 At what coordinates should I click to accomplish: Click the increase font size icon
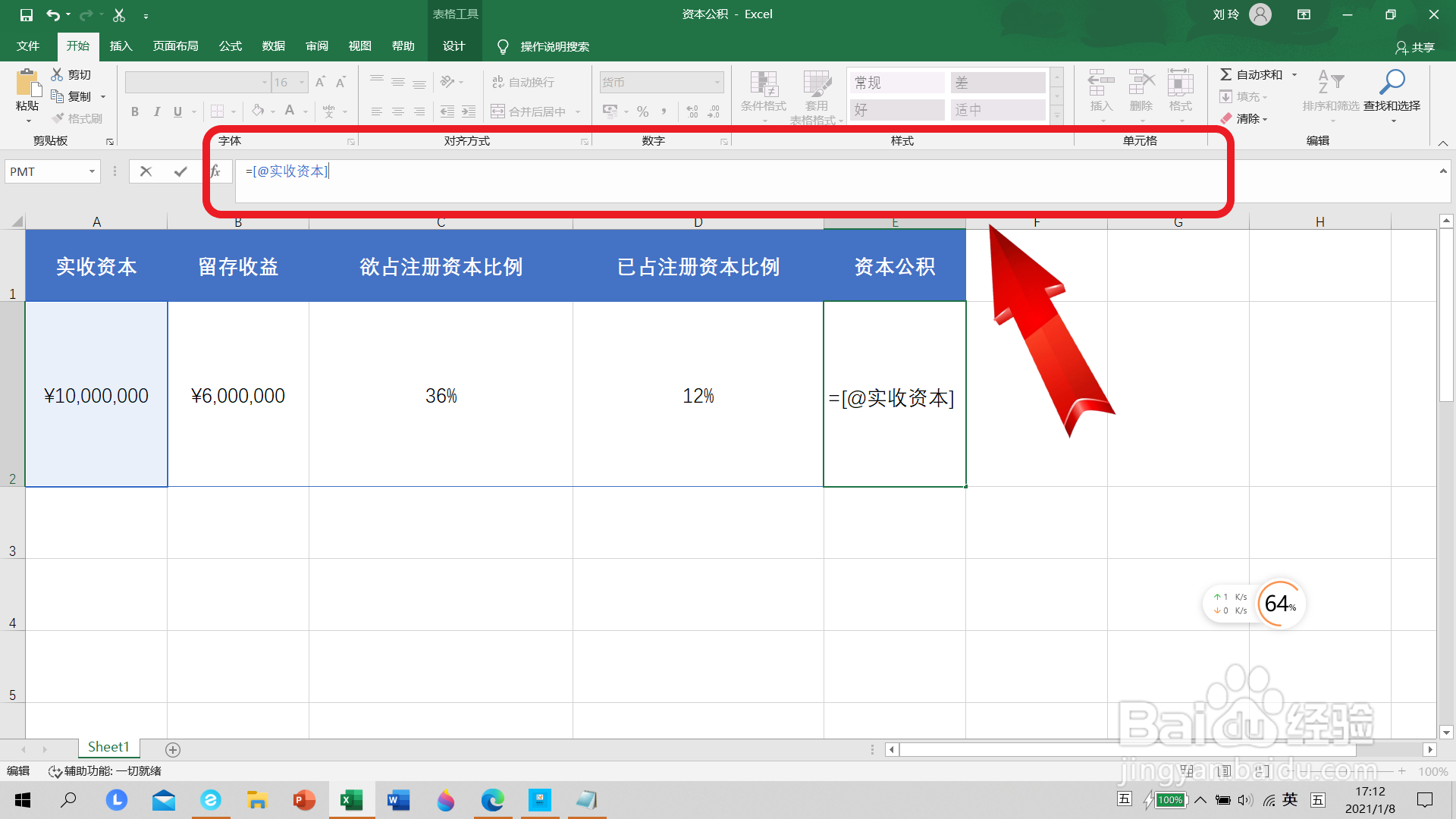pos(320,82)
